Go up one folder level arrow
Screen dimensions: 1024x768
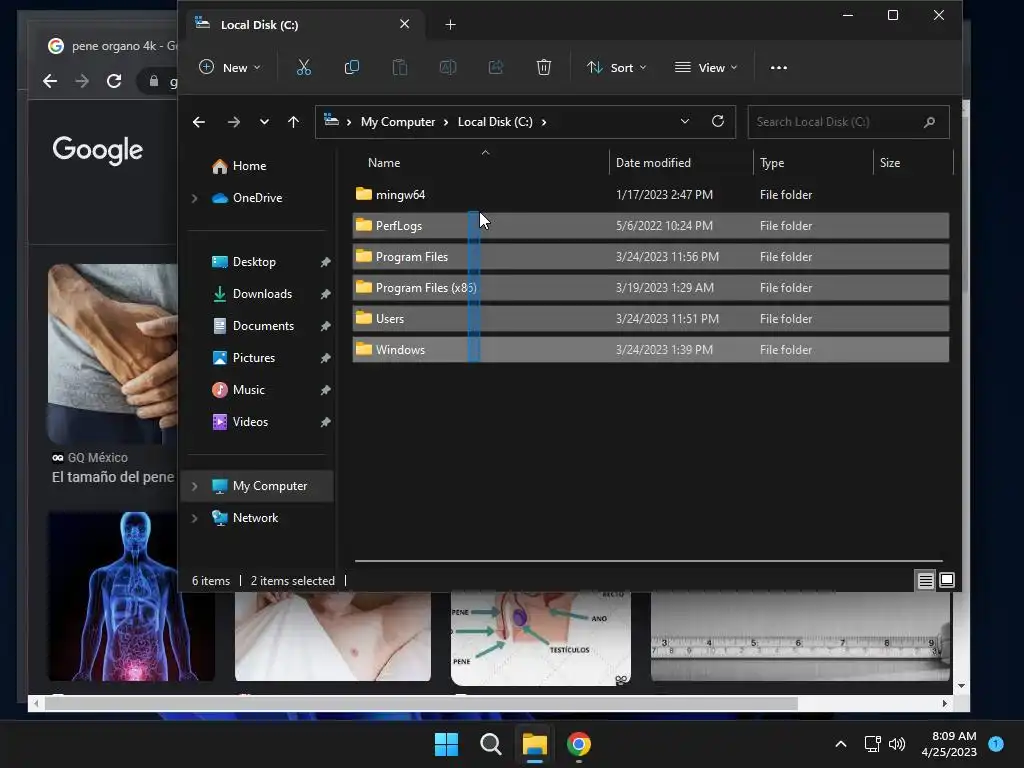point(293,122)
